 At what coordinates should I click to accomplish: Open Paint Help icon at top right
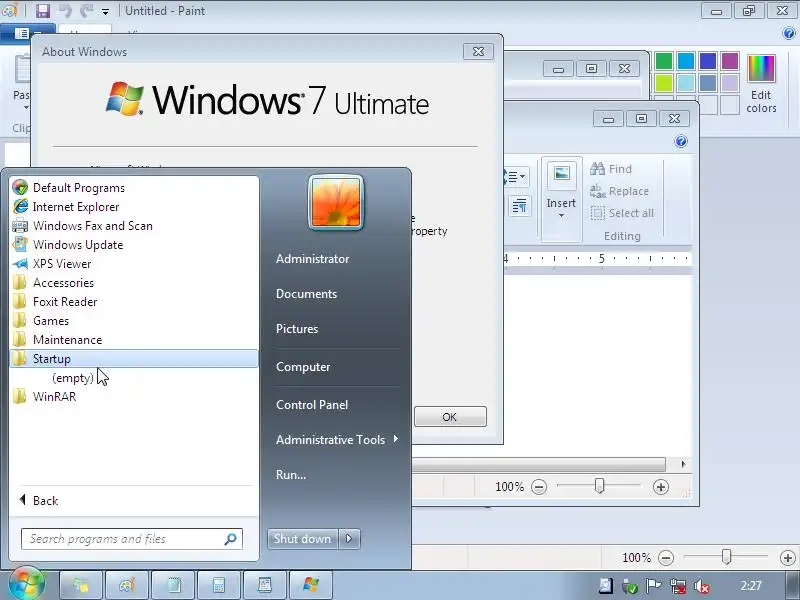pyautogui.click(x=789, y=33)
